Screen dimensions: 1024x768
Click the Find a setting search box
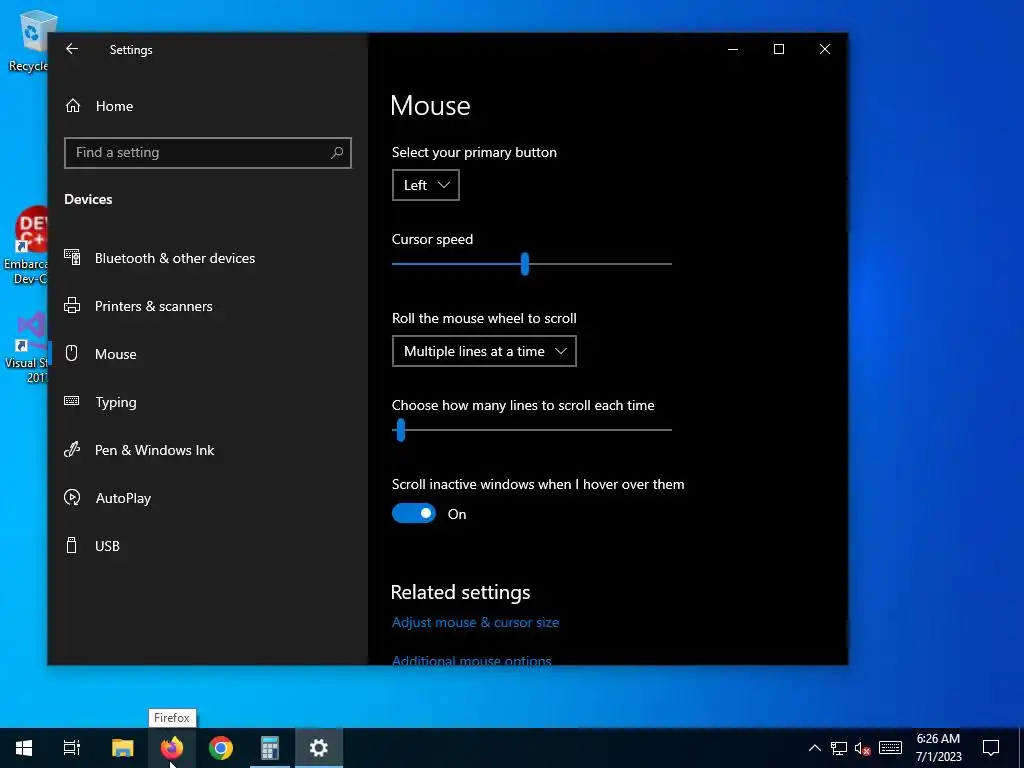[208, 152]
